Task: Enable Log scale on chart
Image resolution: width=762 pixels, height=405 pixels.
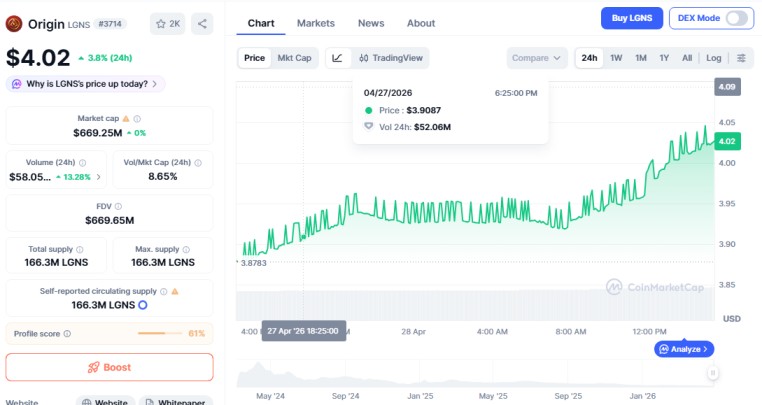Action: (x=713, y=58)
